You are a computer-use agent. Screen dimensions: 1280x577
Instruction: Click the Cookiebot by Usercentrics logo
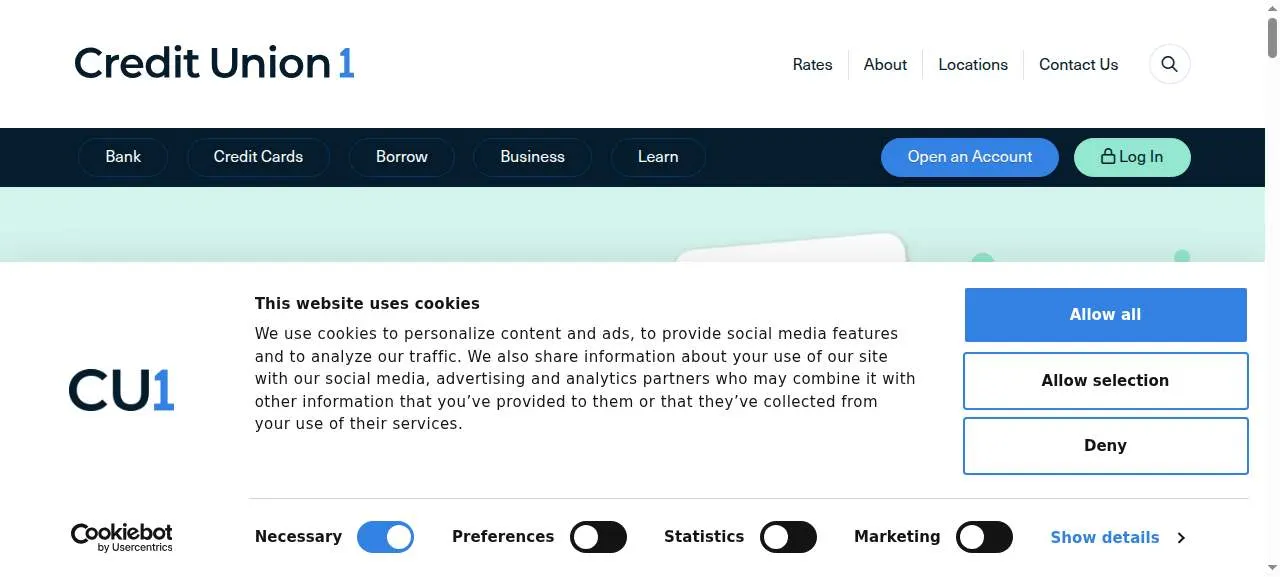pyautogui.click(x=121, y=537)
